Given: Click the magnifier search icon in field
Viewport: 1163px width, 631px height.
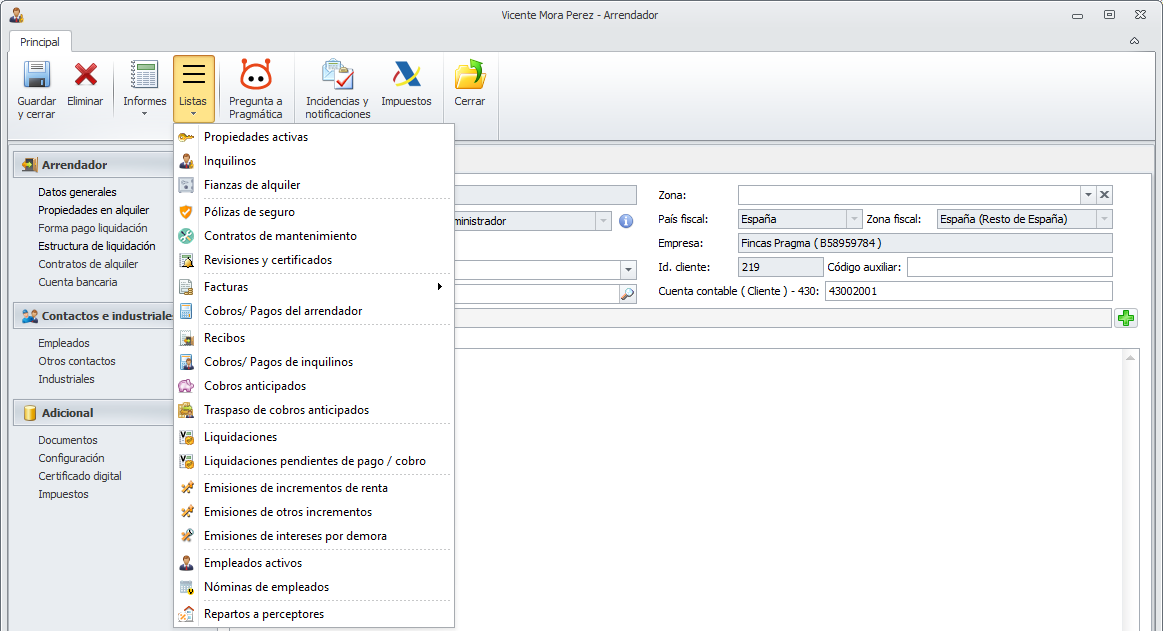Looking at the screenshot, I should pyautogui.click(x=627, y=294).
